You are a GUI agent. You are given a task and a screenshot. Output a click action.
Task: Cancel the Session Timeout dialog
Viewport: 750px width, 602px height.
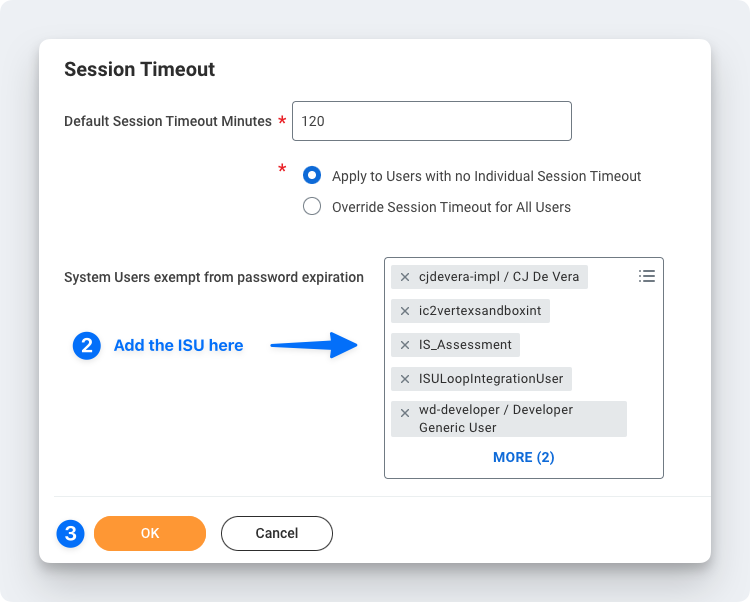277,533
